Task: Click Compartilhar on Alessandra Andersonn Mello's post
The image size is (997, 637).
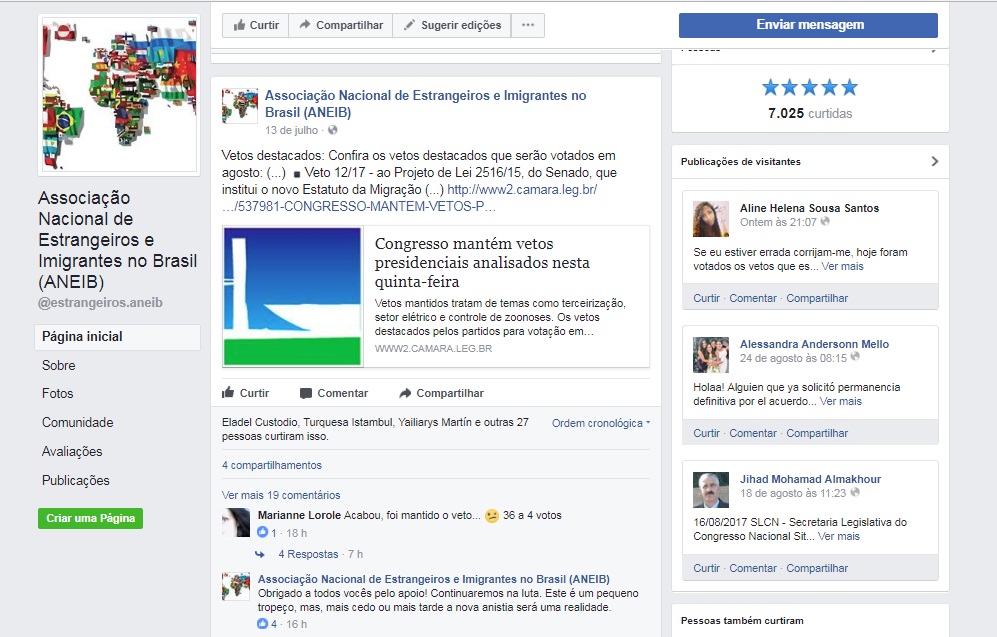Action: [817, 434]
